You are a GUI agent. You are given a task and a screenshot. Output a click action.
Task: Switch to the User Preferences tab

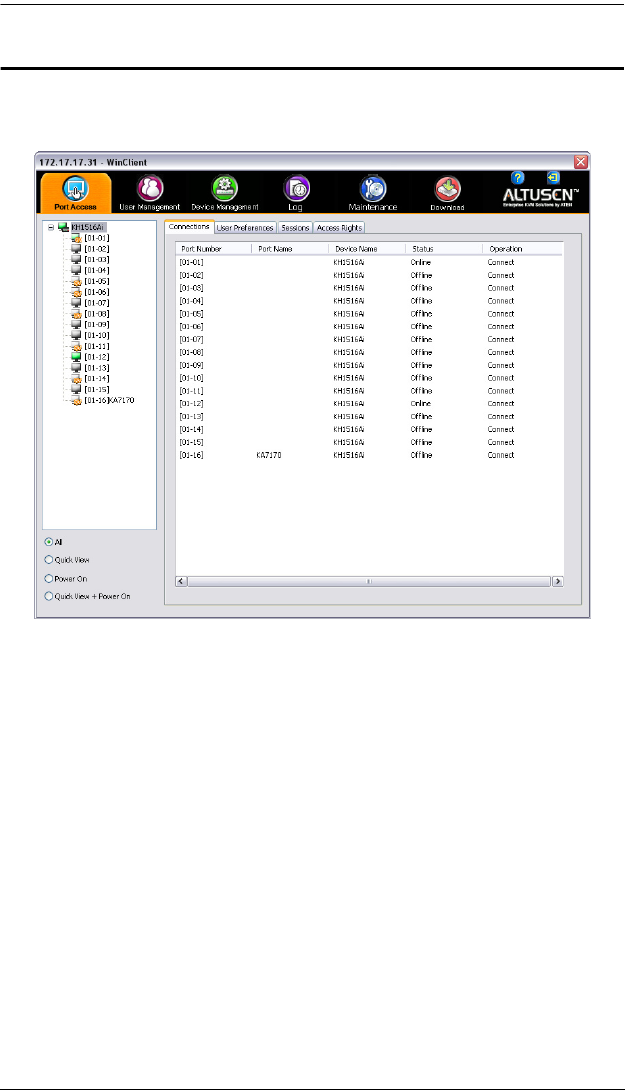pos(245,228)
